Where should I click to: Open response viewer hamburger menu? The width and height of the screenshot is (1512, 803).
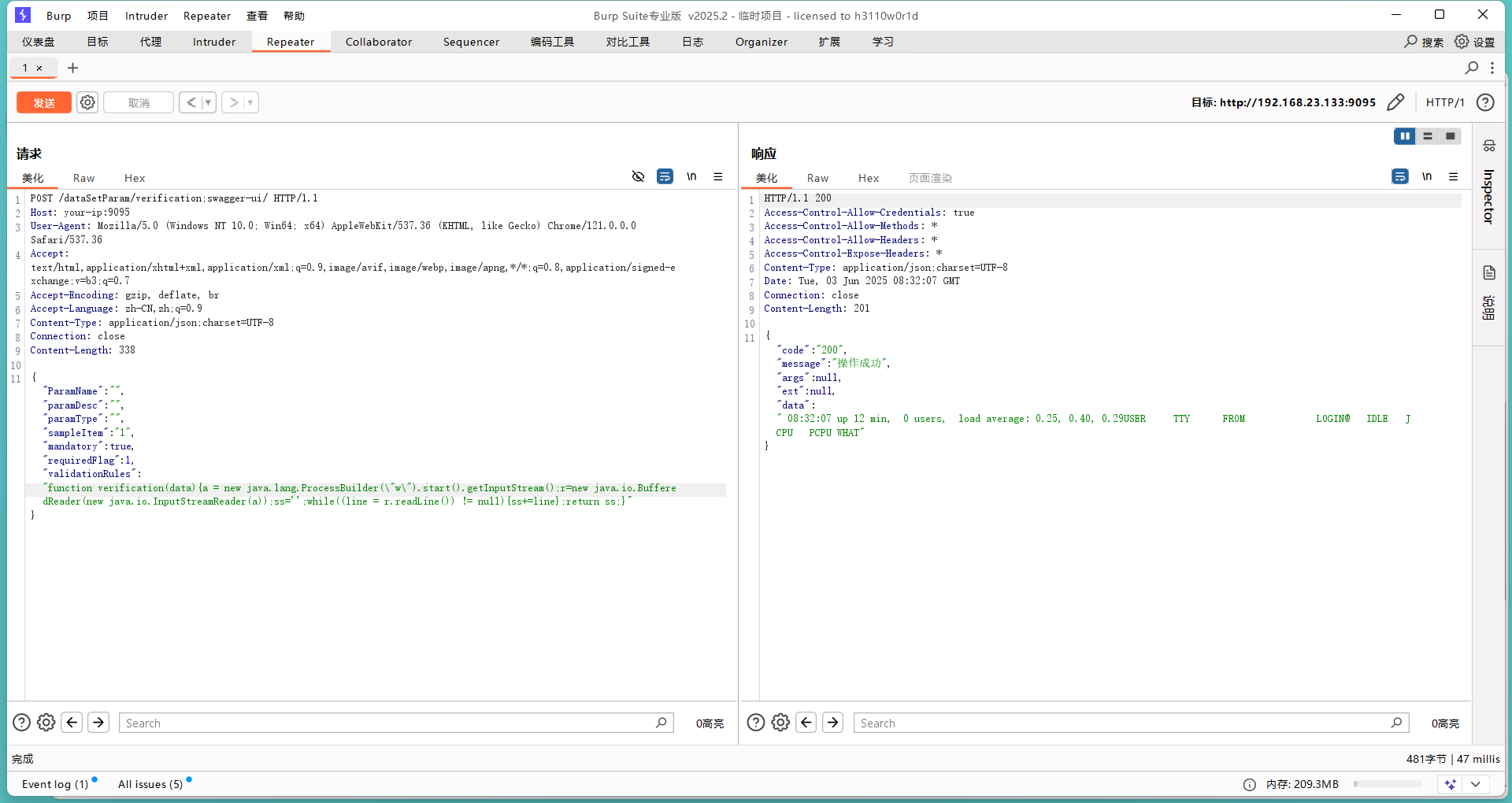[1454, 176]
